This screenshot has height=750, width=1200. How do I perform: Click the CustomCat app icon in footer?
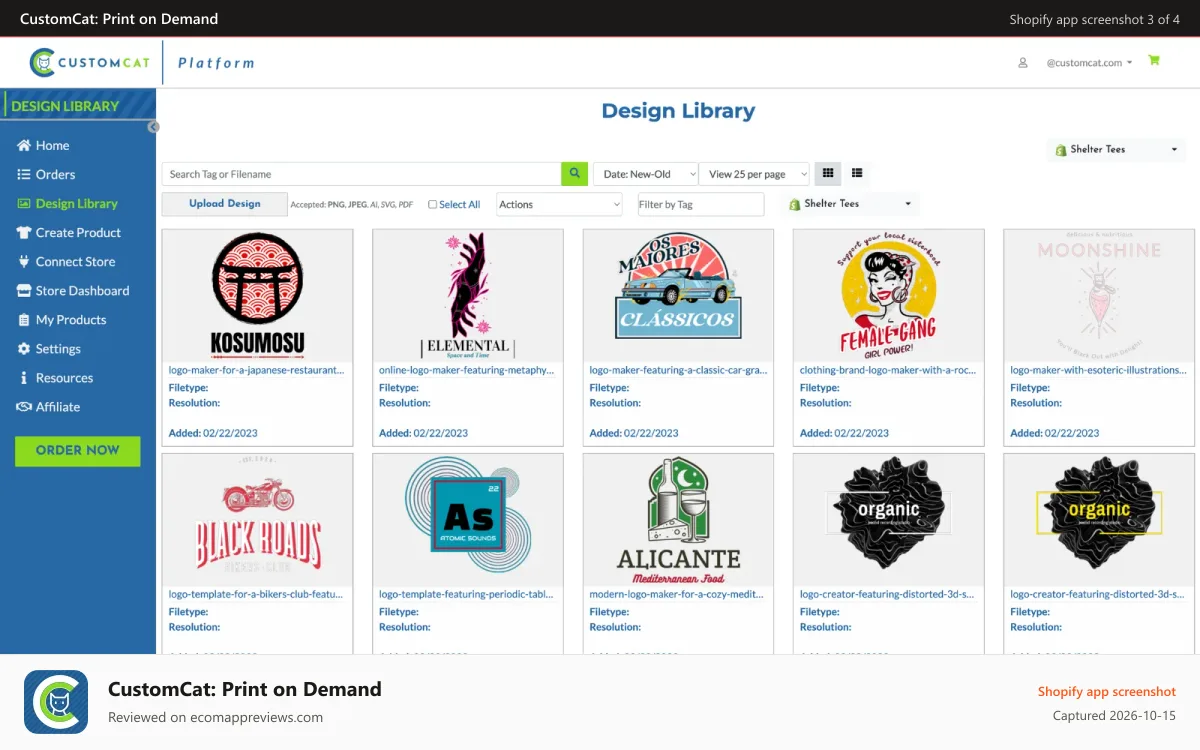56,702
